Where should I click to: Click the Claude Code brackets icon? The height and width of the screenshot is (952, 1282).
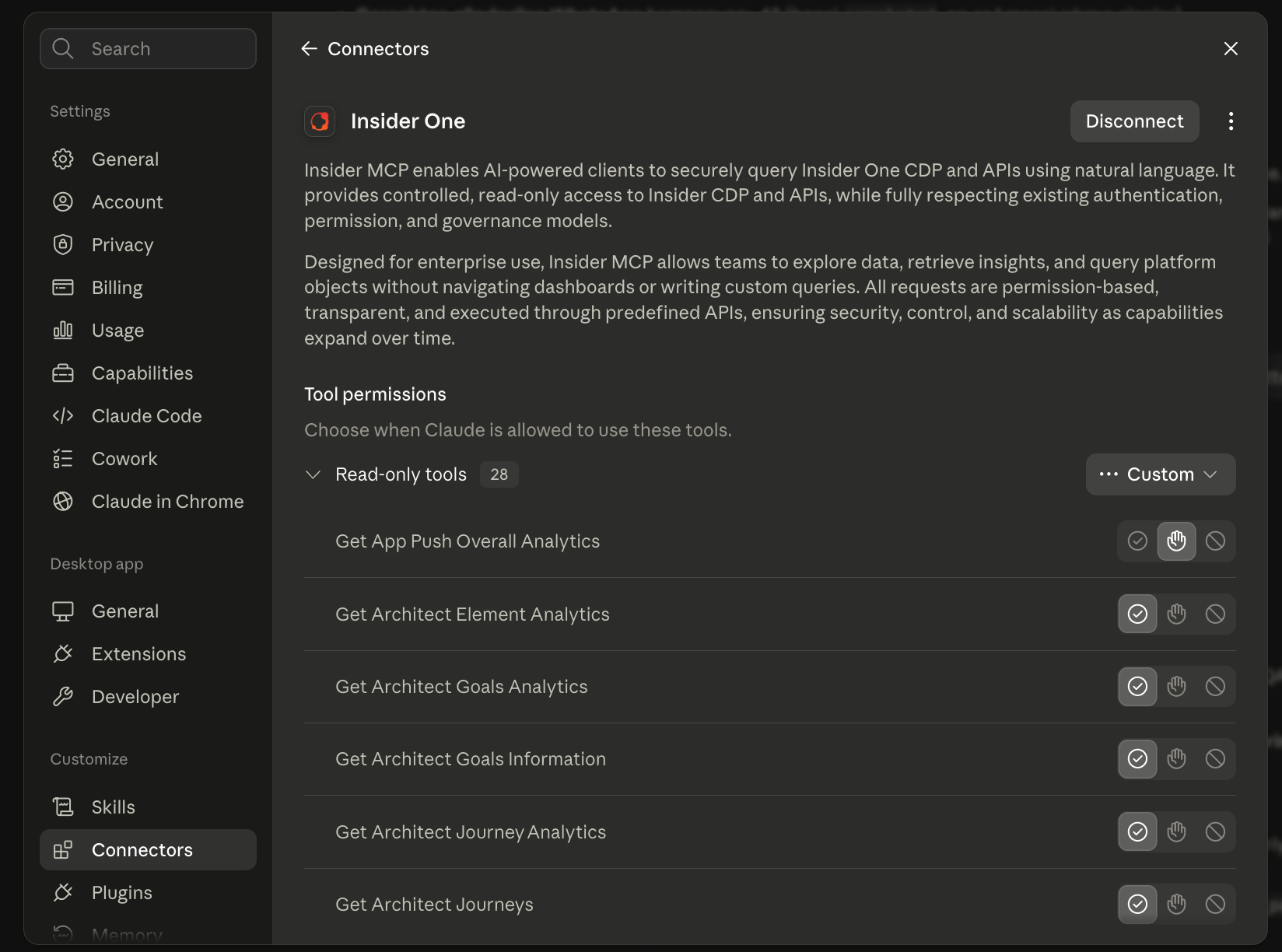[63, 415]
